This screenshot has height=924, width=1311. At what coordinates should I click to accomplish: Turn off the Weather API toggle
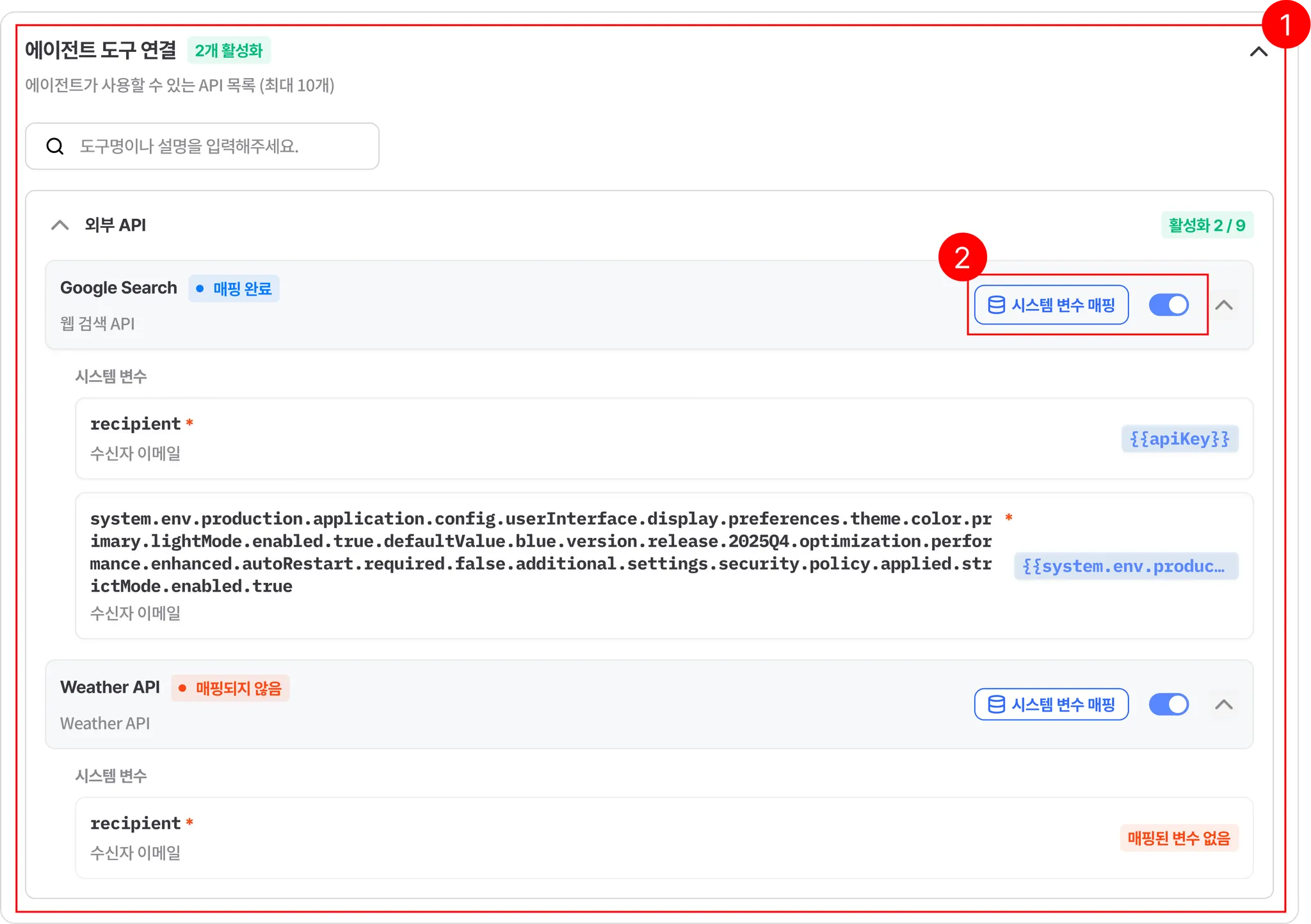point(1168,705)
